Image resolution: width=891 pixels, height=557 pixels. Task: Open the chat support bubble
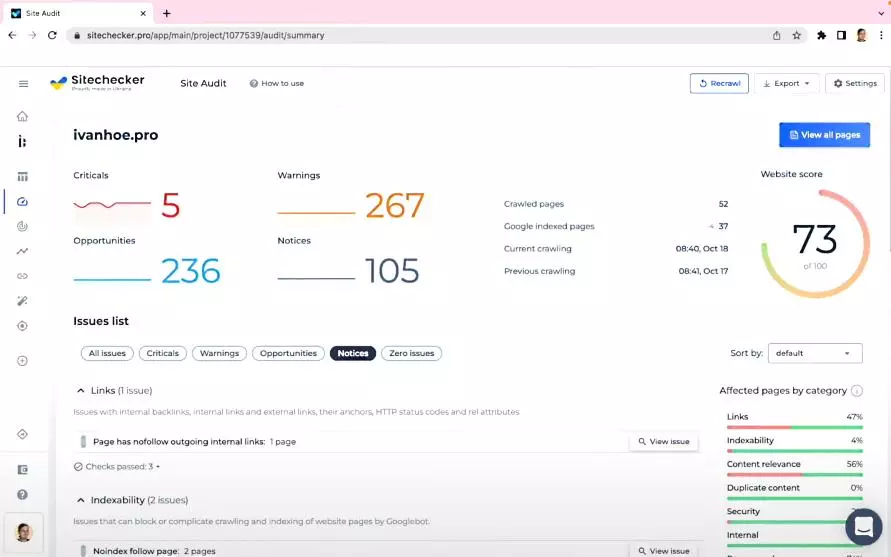(863, 527)
